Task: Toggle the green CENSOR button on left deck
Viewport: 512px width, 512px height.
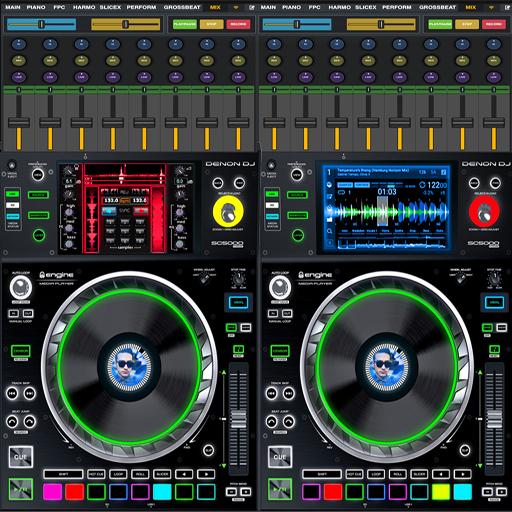Action: coord(21,351)
